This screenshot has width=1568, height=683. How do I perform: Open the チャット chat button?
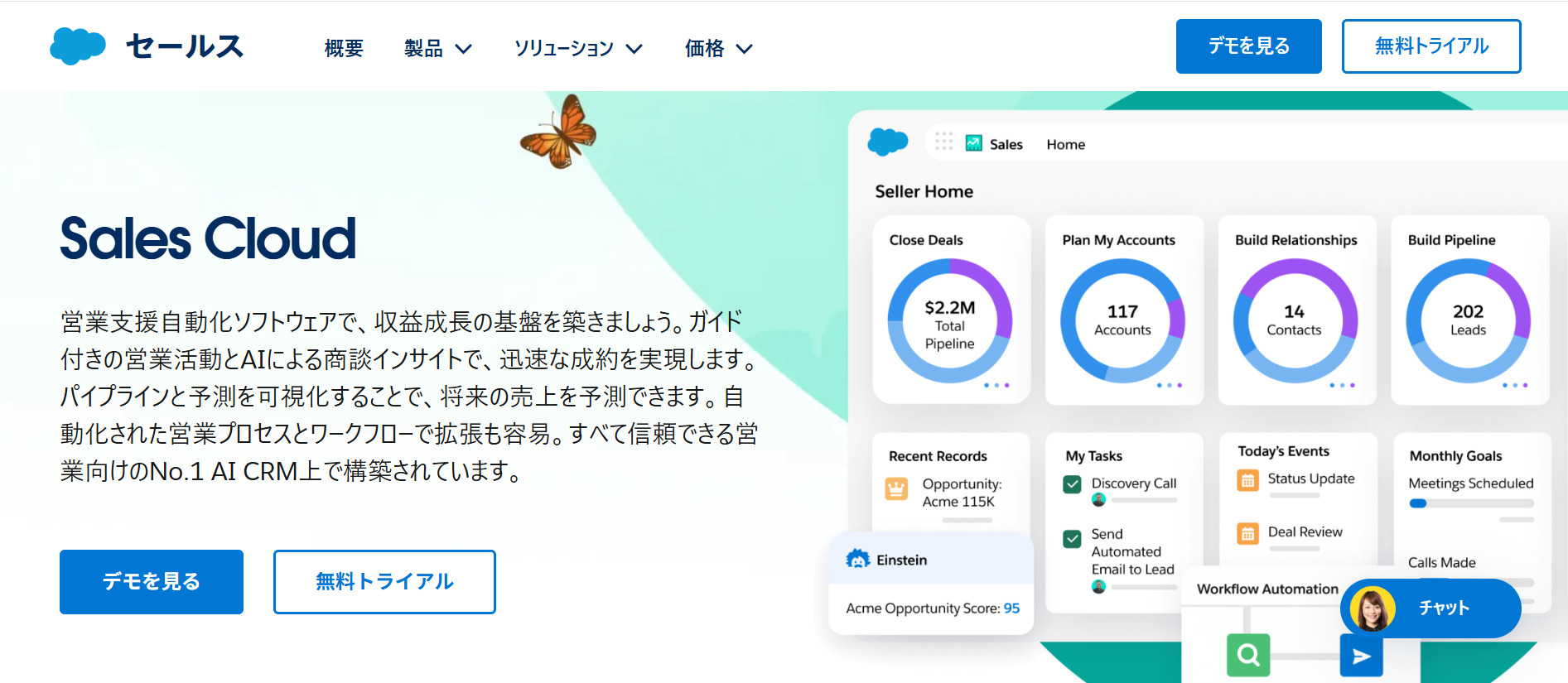pos(1430,608)
